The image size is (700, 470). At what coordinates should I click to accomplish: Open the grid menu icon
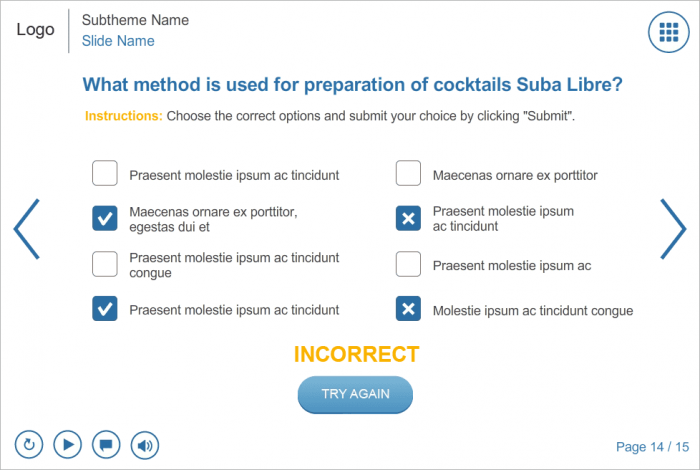point(669,33)
